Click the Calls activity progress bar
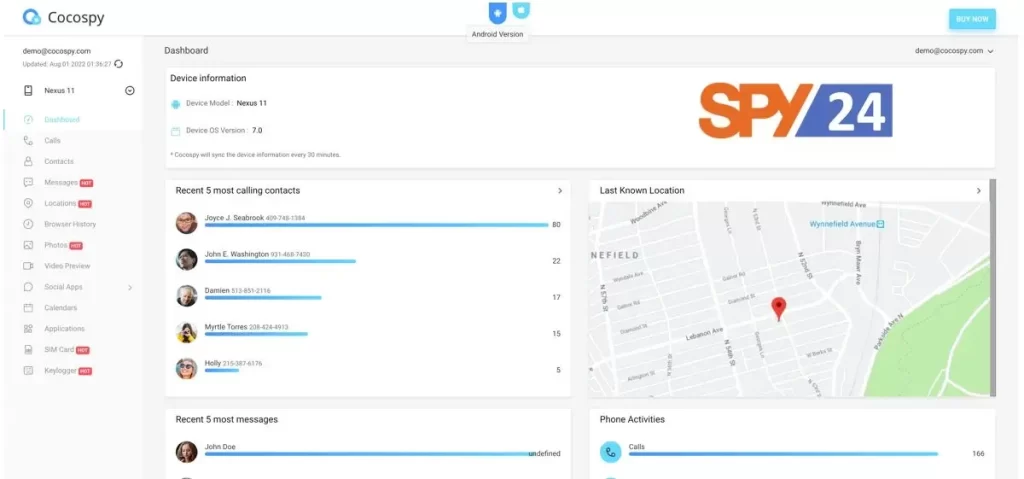The height and width of the screenshot is (479, 1024). [783, 454]
